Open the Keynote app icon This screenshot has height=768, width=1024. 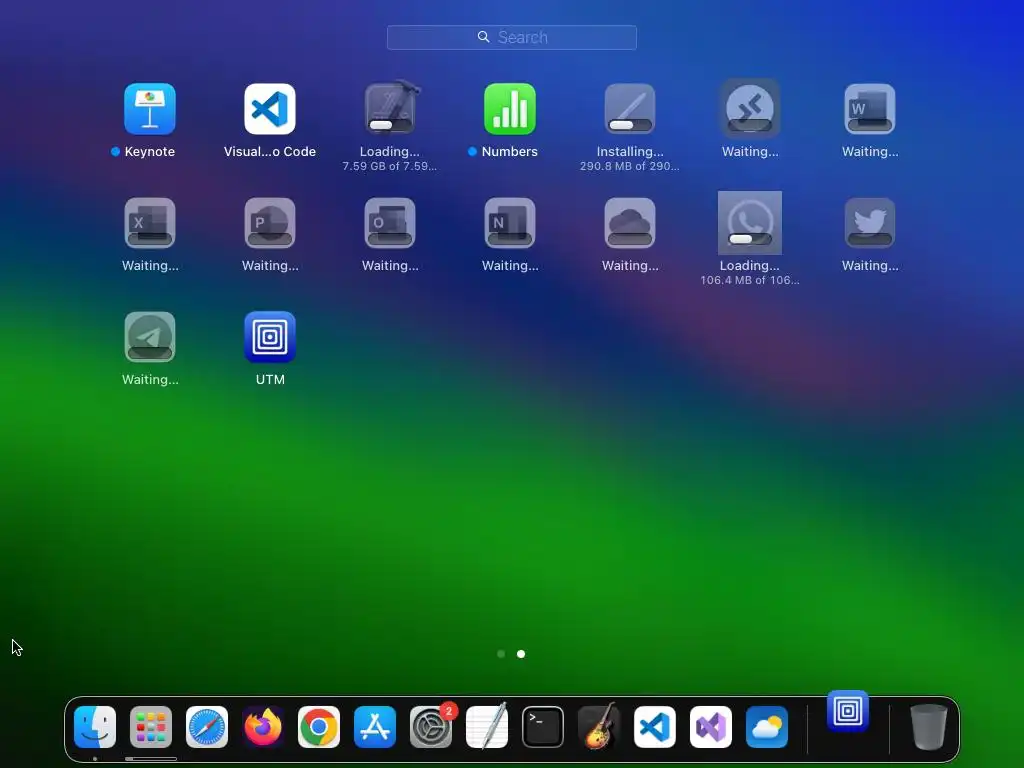pyautogui.click(x=150, y=109)
